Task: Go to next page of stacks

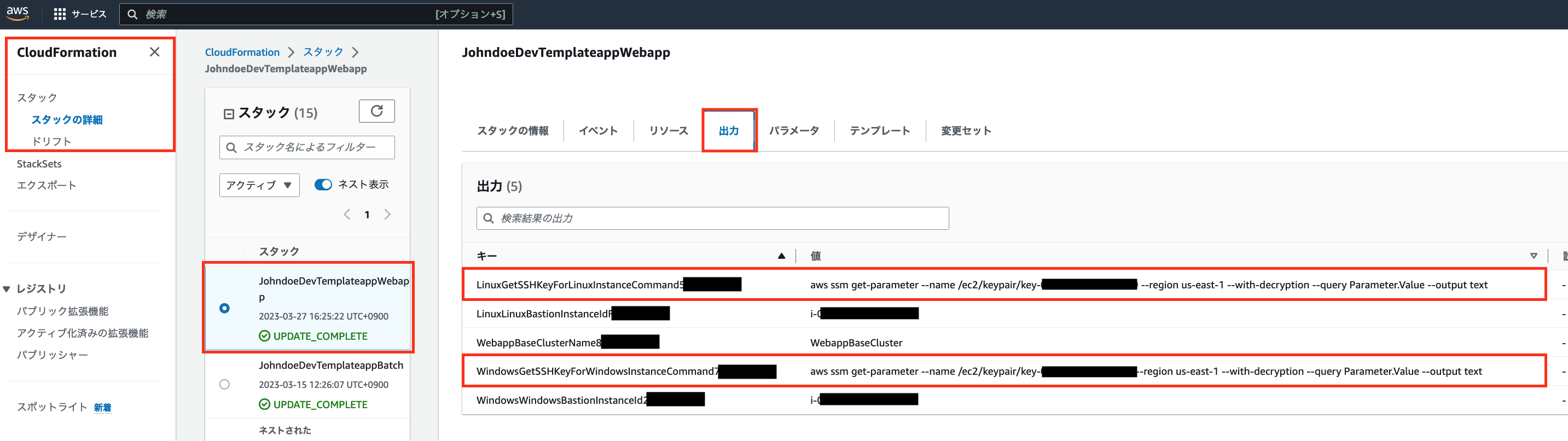Action: 387,214
